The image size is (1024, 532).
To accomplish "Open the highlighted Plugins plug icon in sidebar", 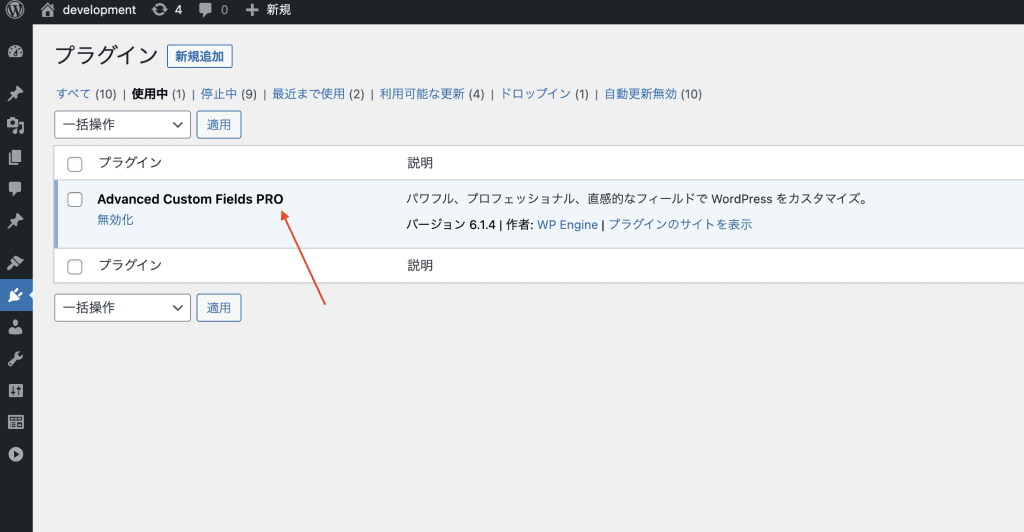I will pos(16,296).
